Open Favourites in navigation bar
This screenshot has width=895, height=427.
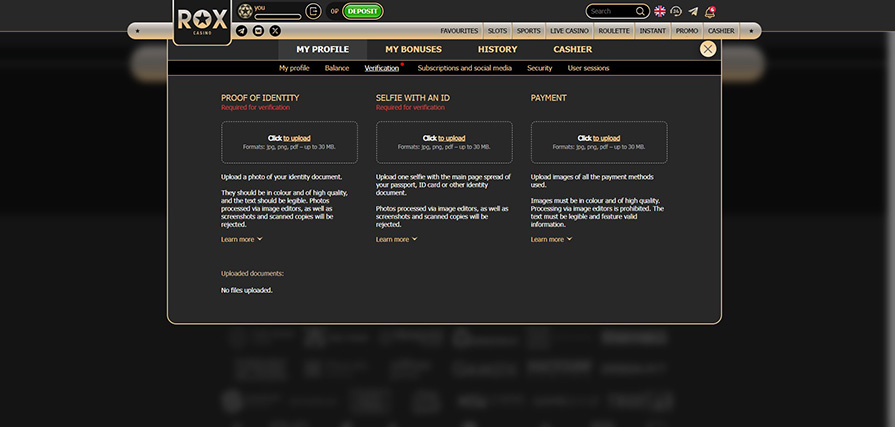[x=459, y=31]
